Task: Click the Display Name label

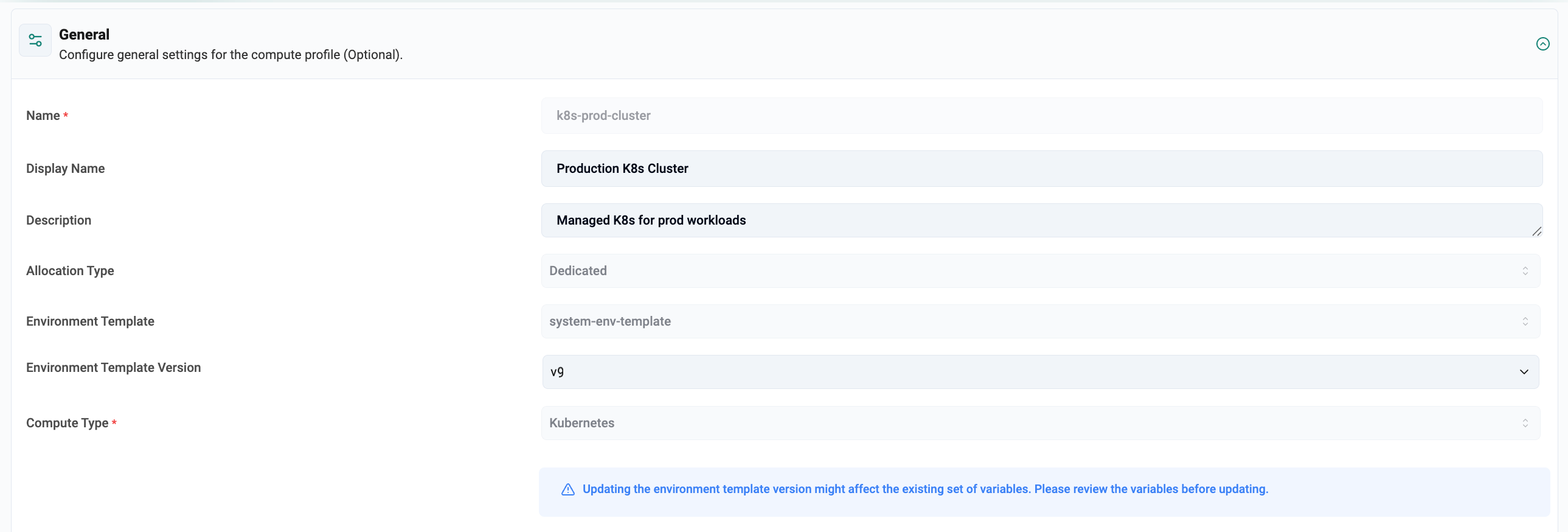Action: [65, 169]
